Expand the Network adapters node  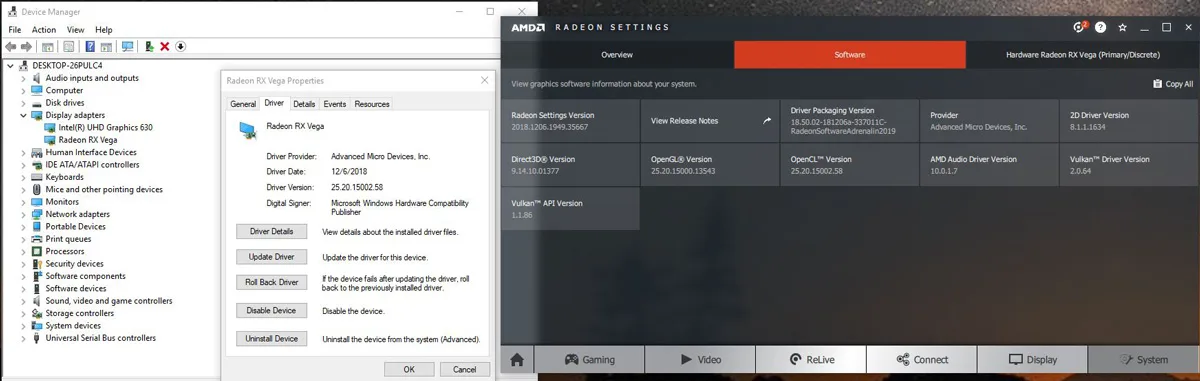tap(24, 214)
